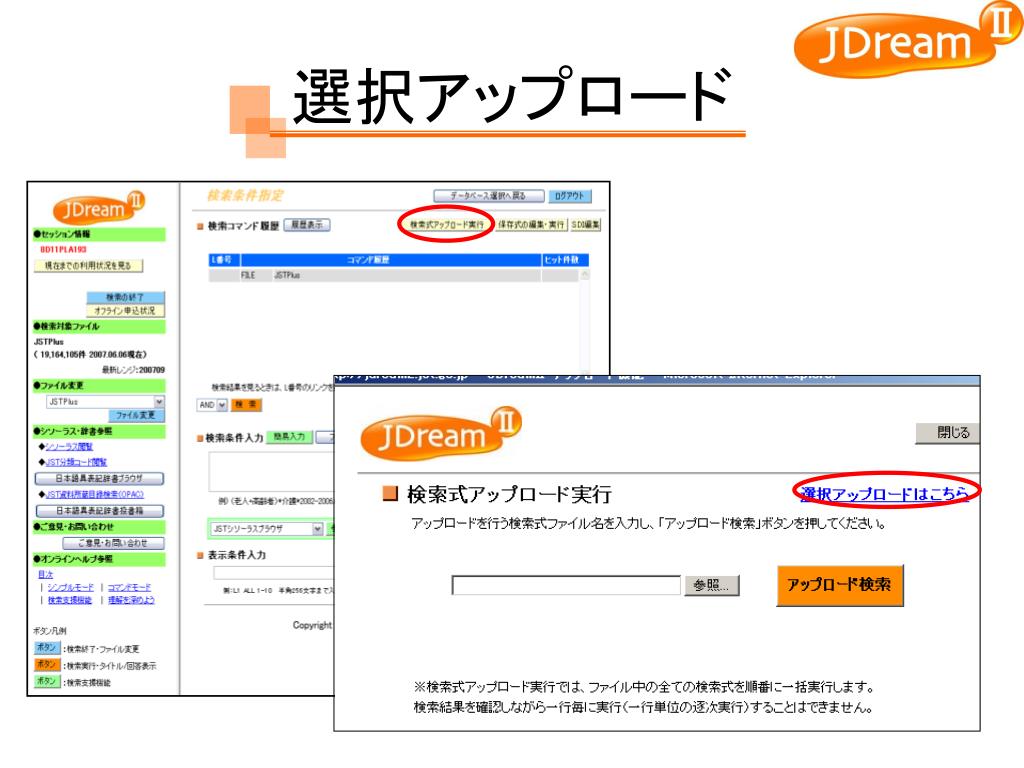Image resolution: width=1024 pixels, height=768 pixels.
Task: Click 現在までの利用状況を見る button
Action: pyautogui.click(x=88, y=266)
